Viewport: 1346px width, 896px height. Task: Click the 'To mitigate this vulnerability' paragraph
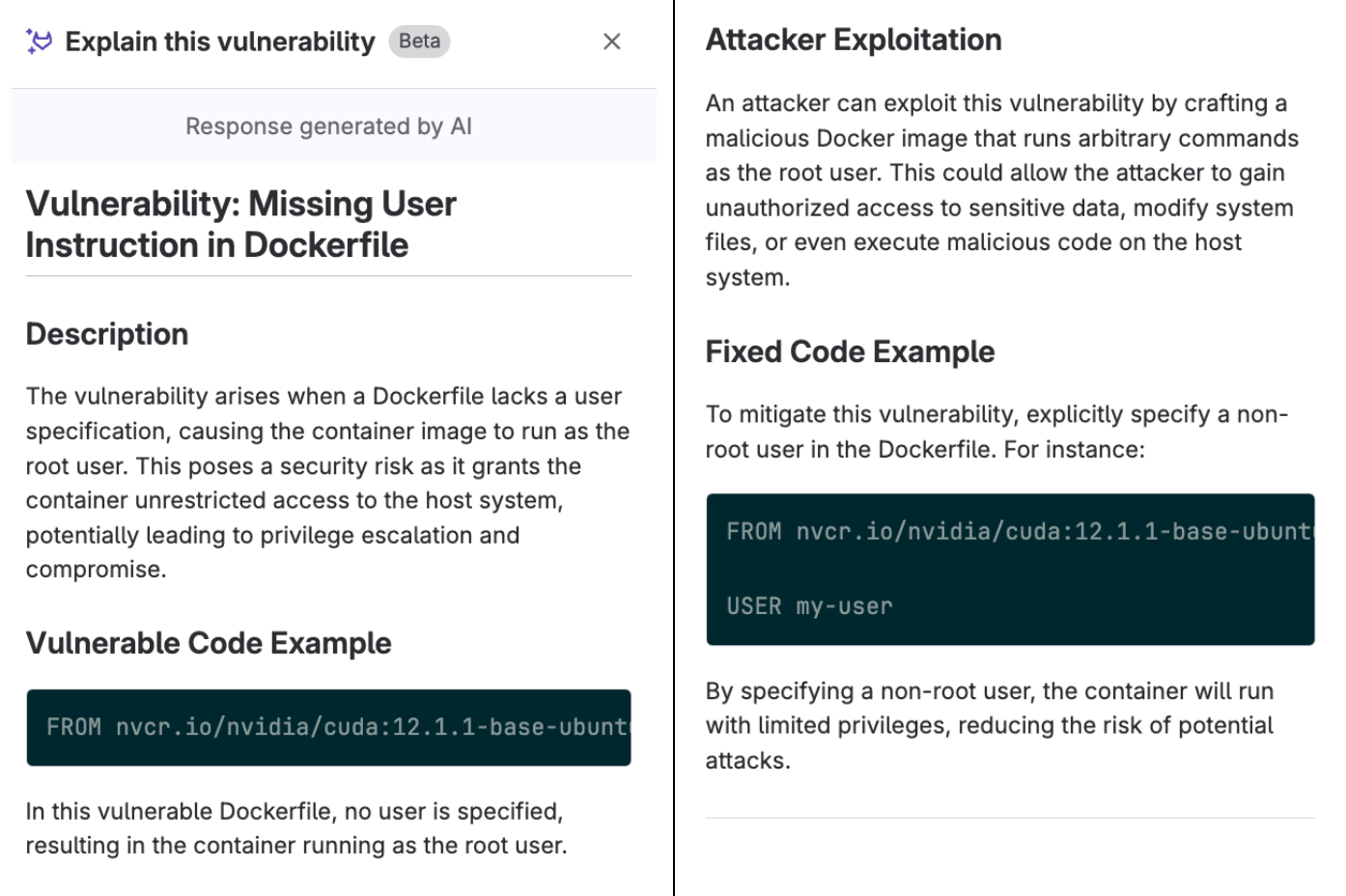click(x=996, y=432)
